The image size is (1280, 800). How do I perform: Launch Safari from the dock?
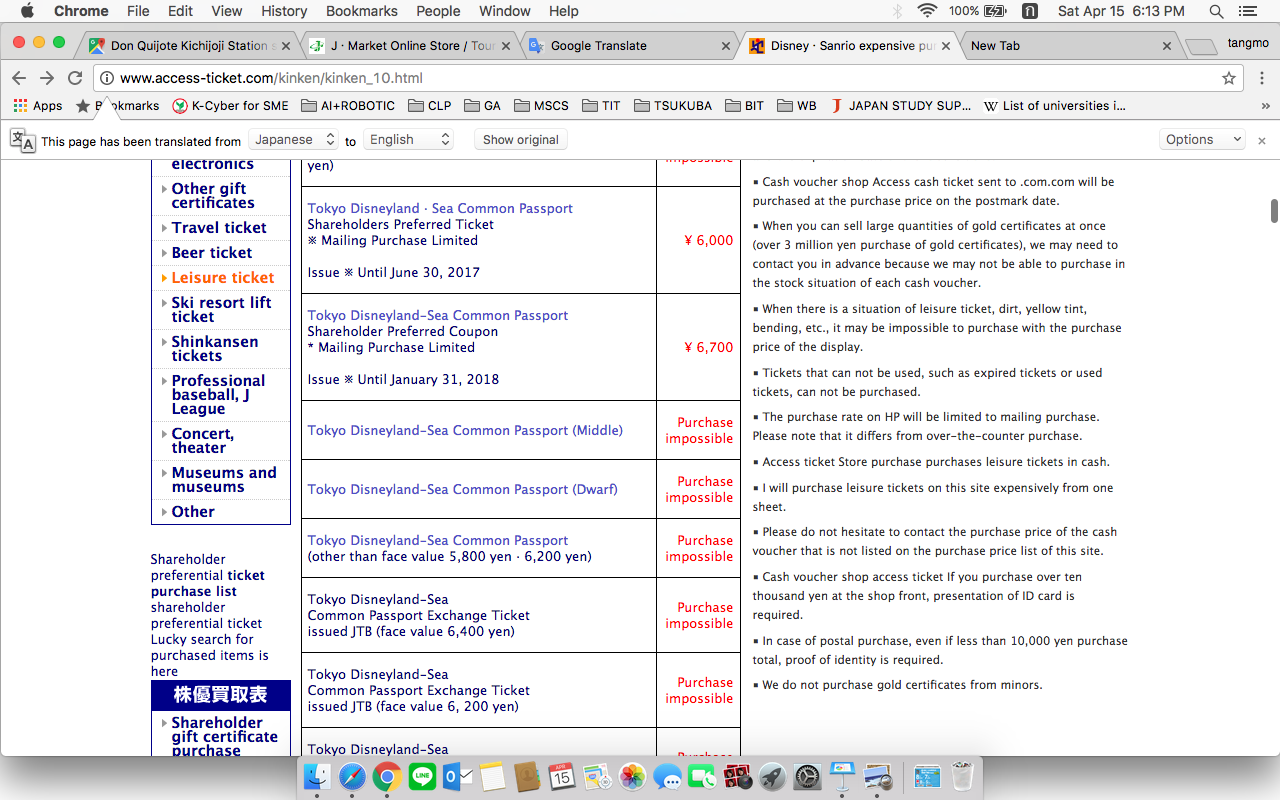point(352,776)
